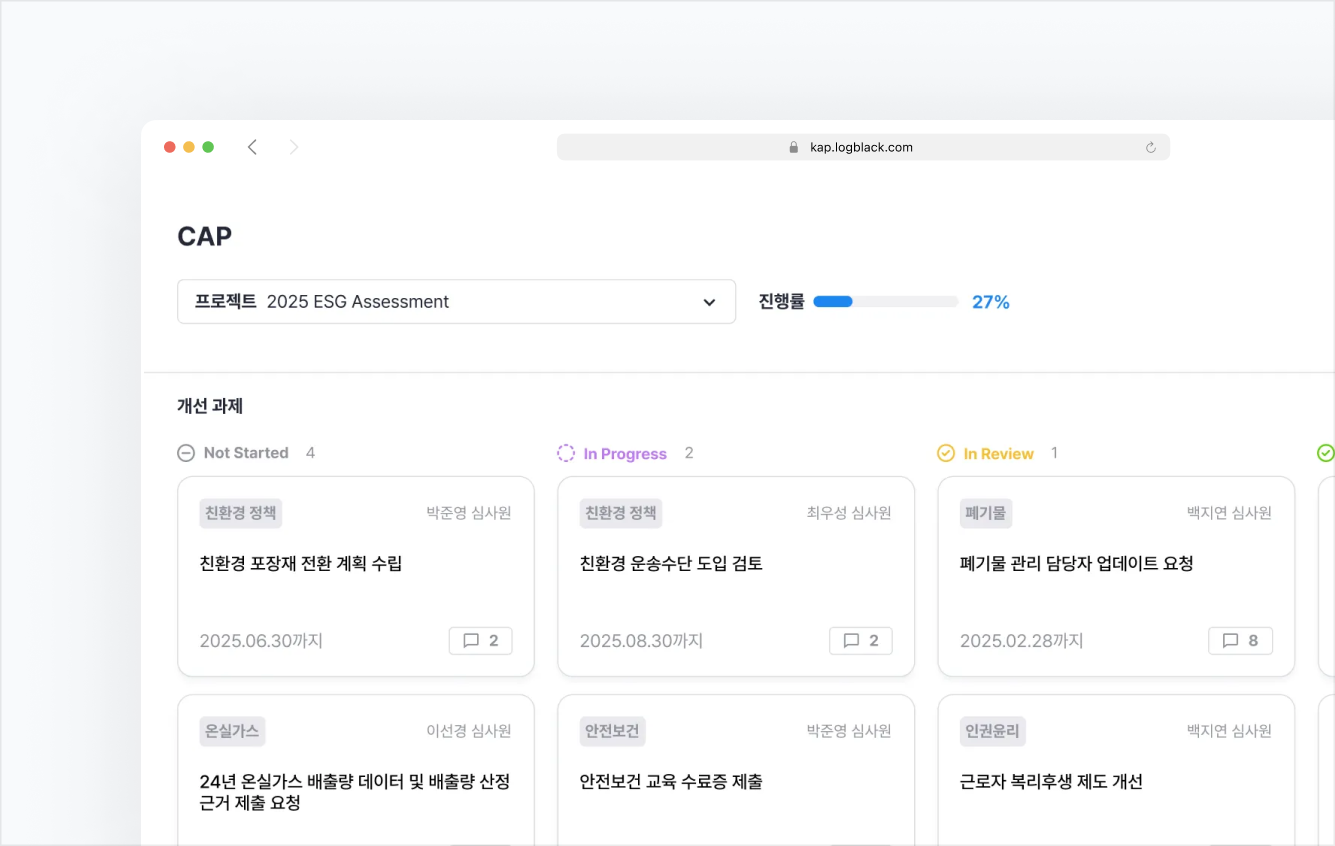Click the 진행률 progress bar
Viewport: 1335px width, 846px height.
(885, 302)
